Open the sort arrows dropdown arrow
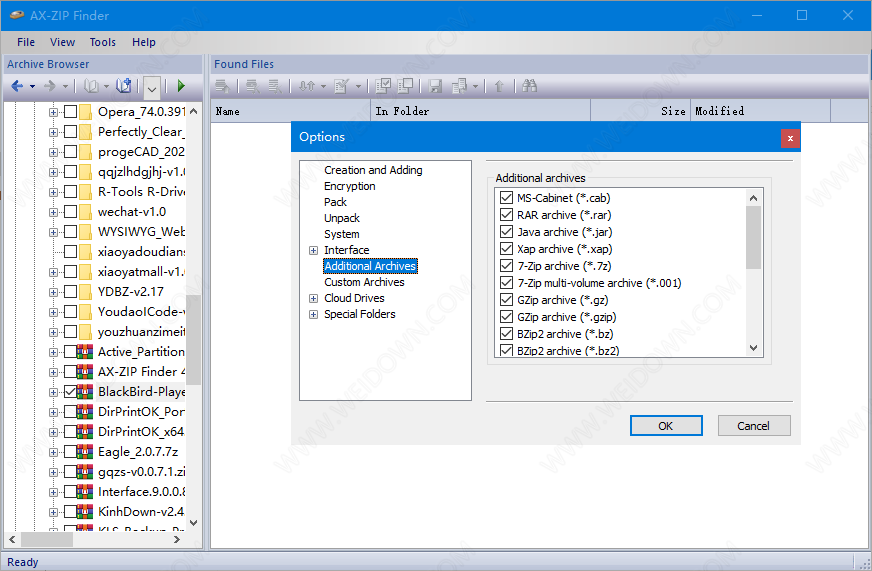Screen dimensions: 872x571 click(323, 87)
